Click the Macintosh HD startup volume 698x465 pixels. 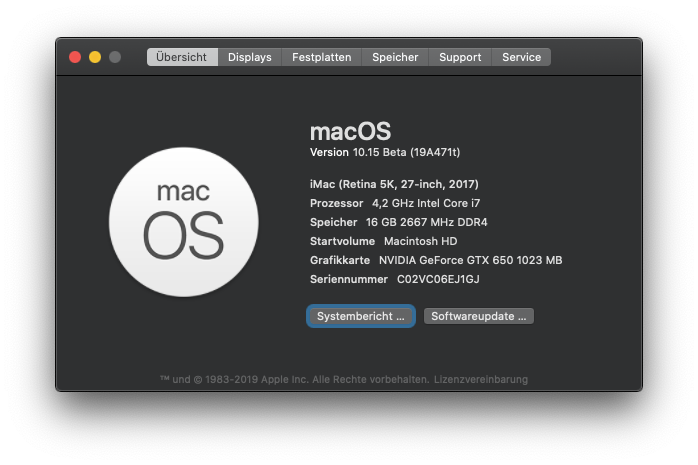tap(420, 241)
